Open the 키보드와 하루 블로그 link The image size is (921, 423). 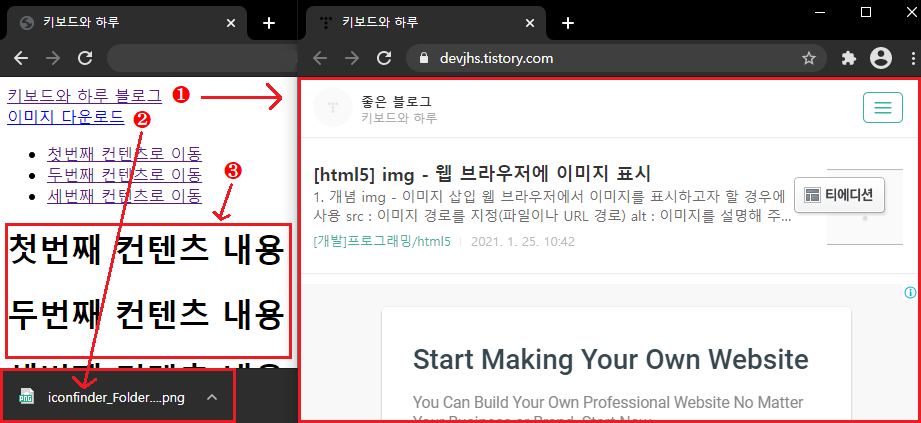point(84,95)
